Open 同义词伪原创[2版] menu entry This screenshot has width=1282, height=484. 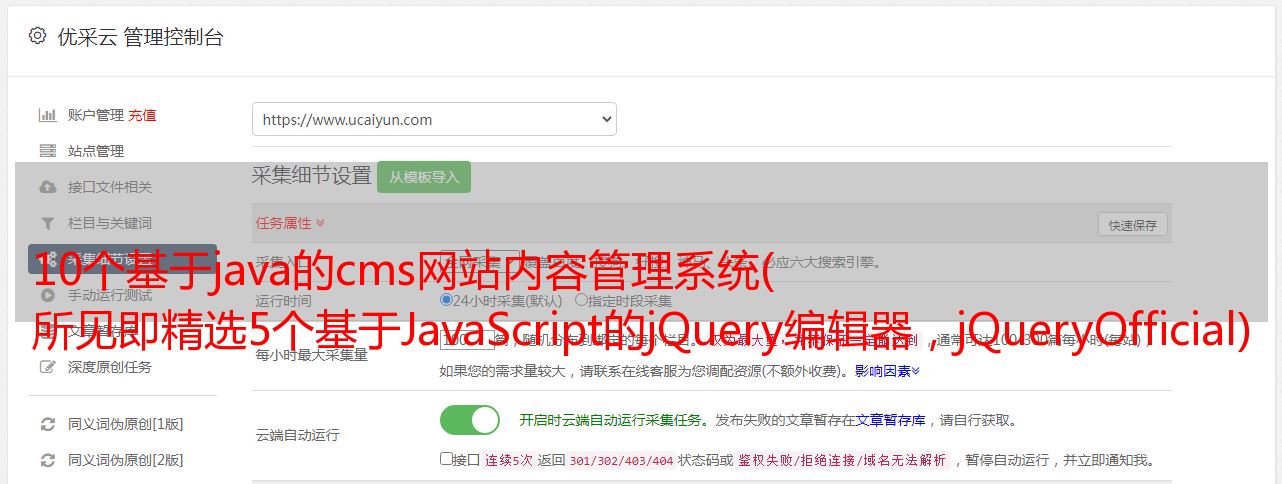click(x=126, y=460)
